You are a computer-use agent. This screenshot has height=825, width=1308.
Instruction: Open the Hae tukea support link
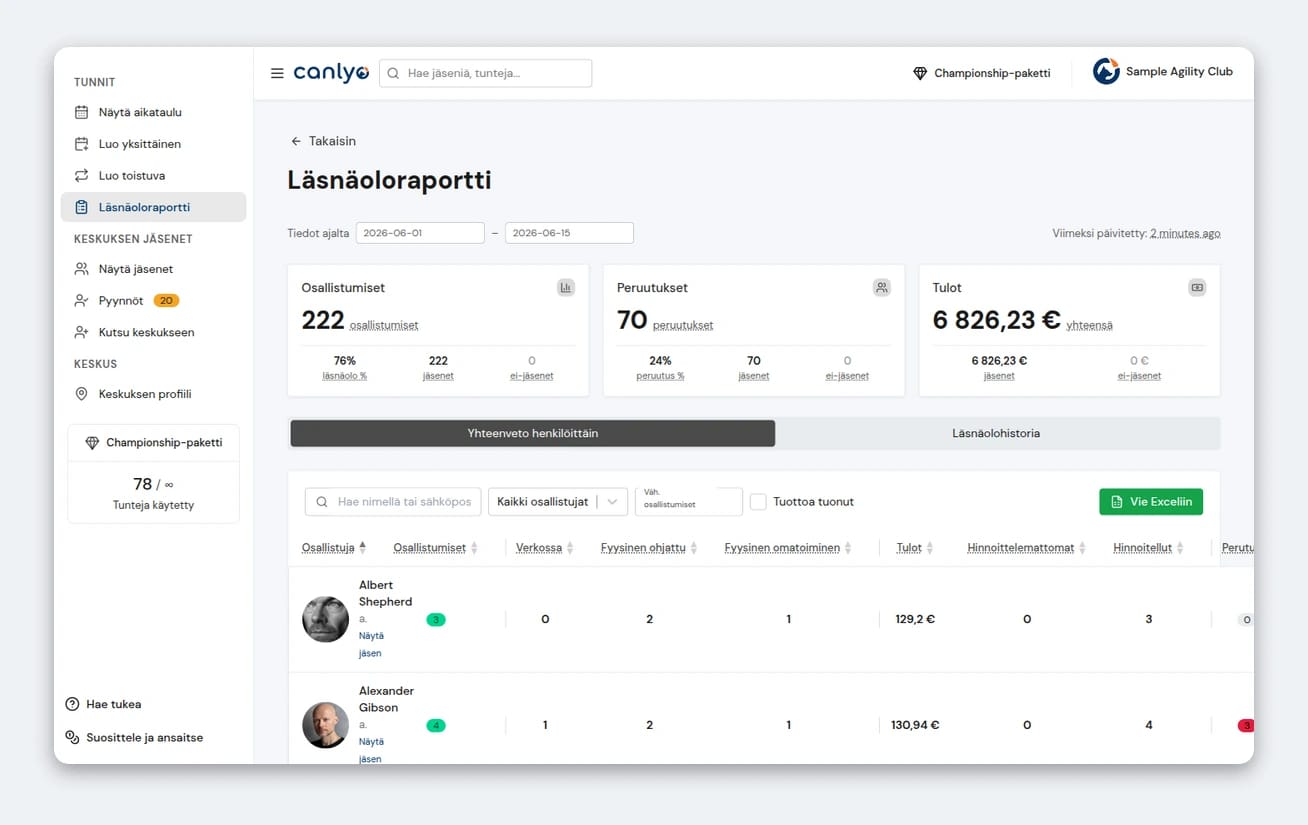point(104,704)
